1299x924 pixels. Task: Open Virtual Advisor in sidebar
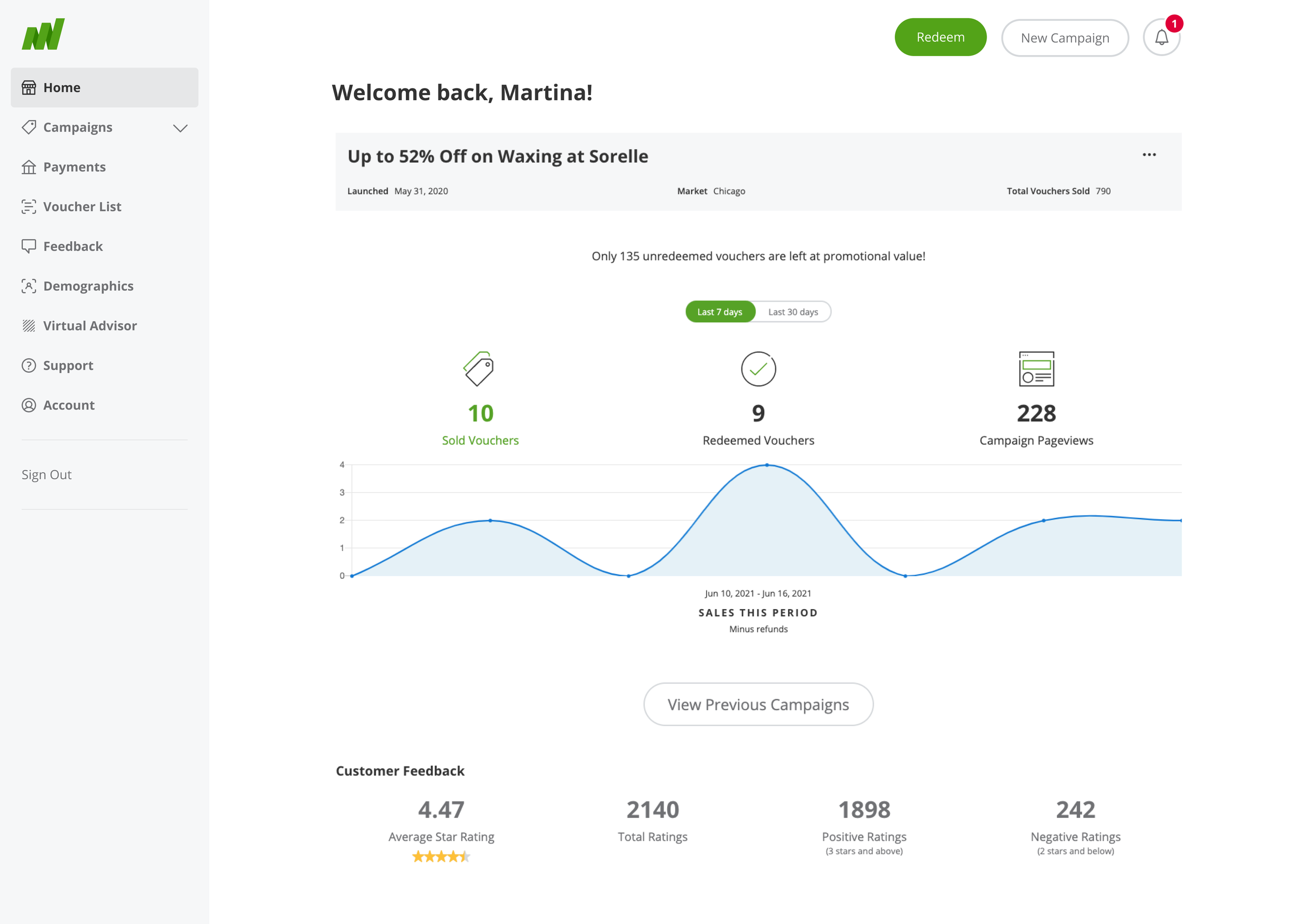pyautogui.click(x=90, y=325)
